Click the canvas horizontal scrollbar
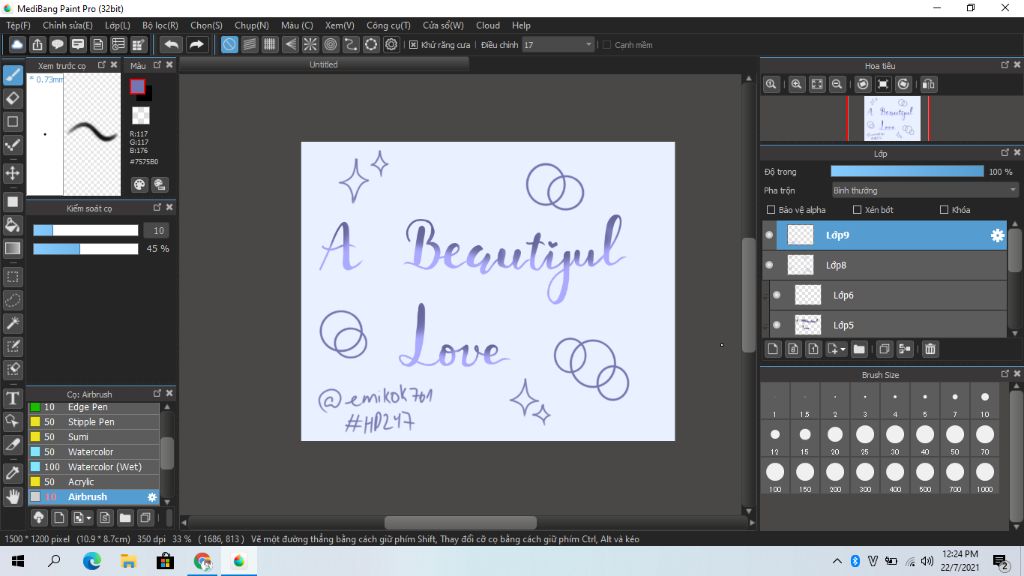1024x576 pixels. click(460, 522)
